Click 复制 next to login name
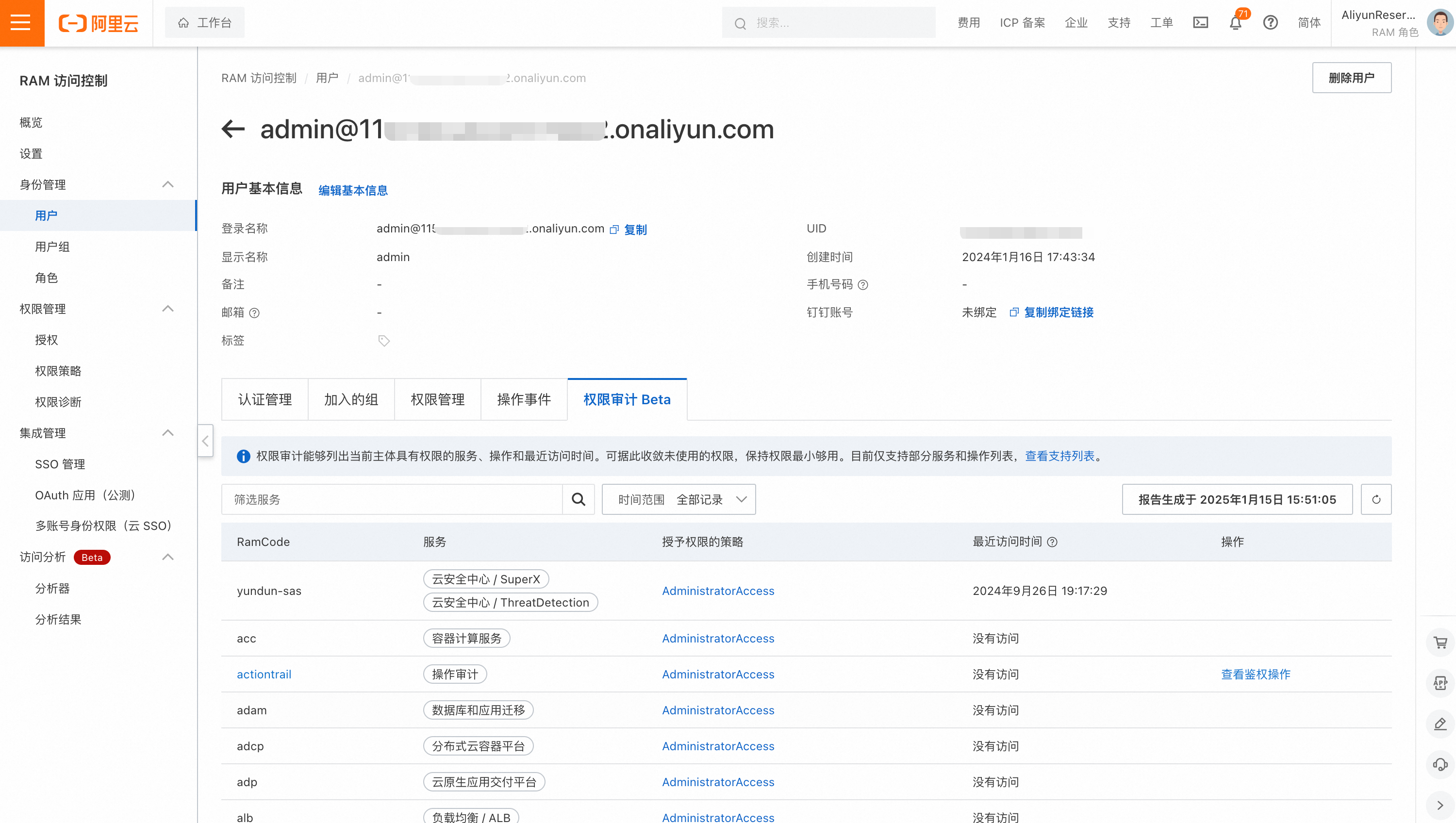Screen dimensions: 1456x823 tap(635, 230)
